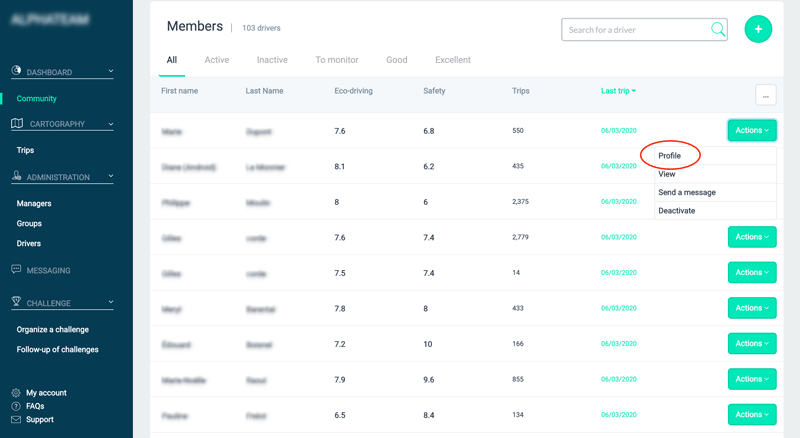The image size is (800, 438).
Task: Click the Support envelope icon
Action: (16, 420)
